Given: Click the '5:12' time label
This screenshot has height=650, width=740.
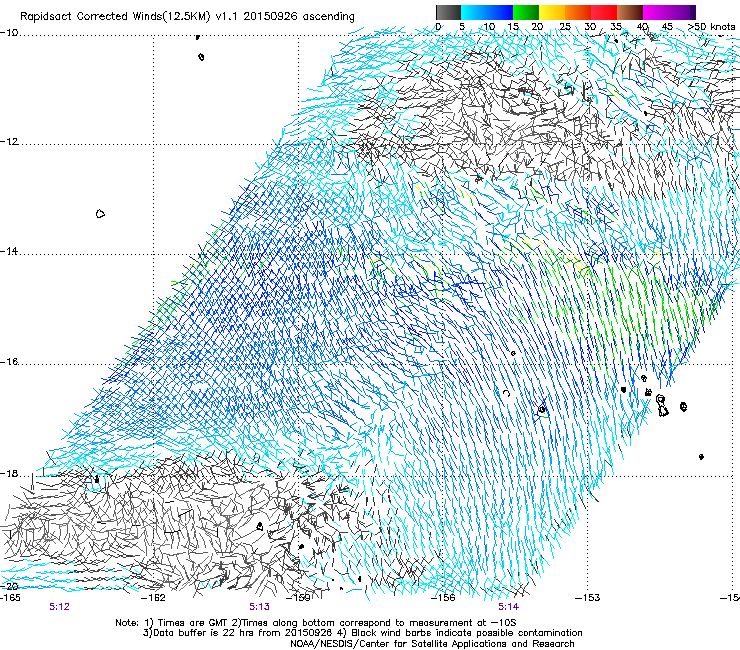Looking at the screenshot, I should click(x=59, y=607).
